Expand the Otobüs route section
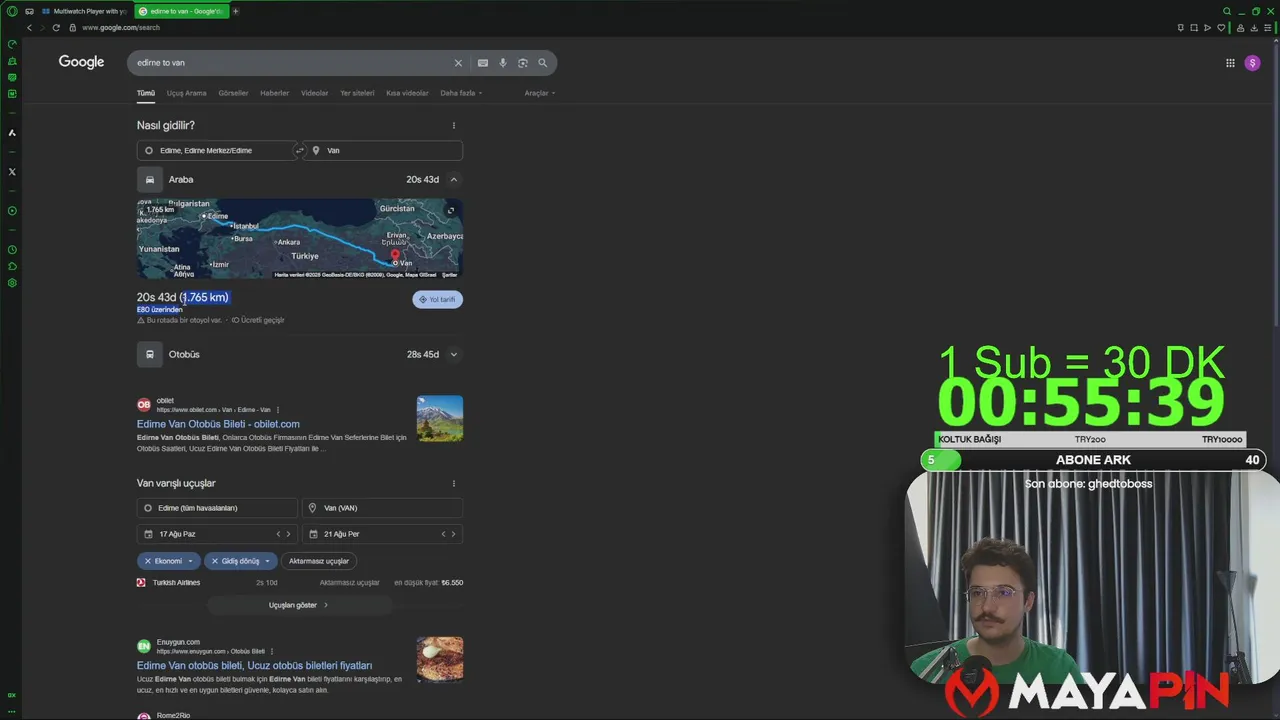 [x=453, y=354]
